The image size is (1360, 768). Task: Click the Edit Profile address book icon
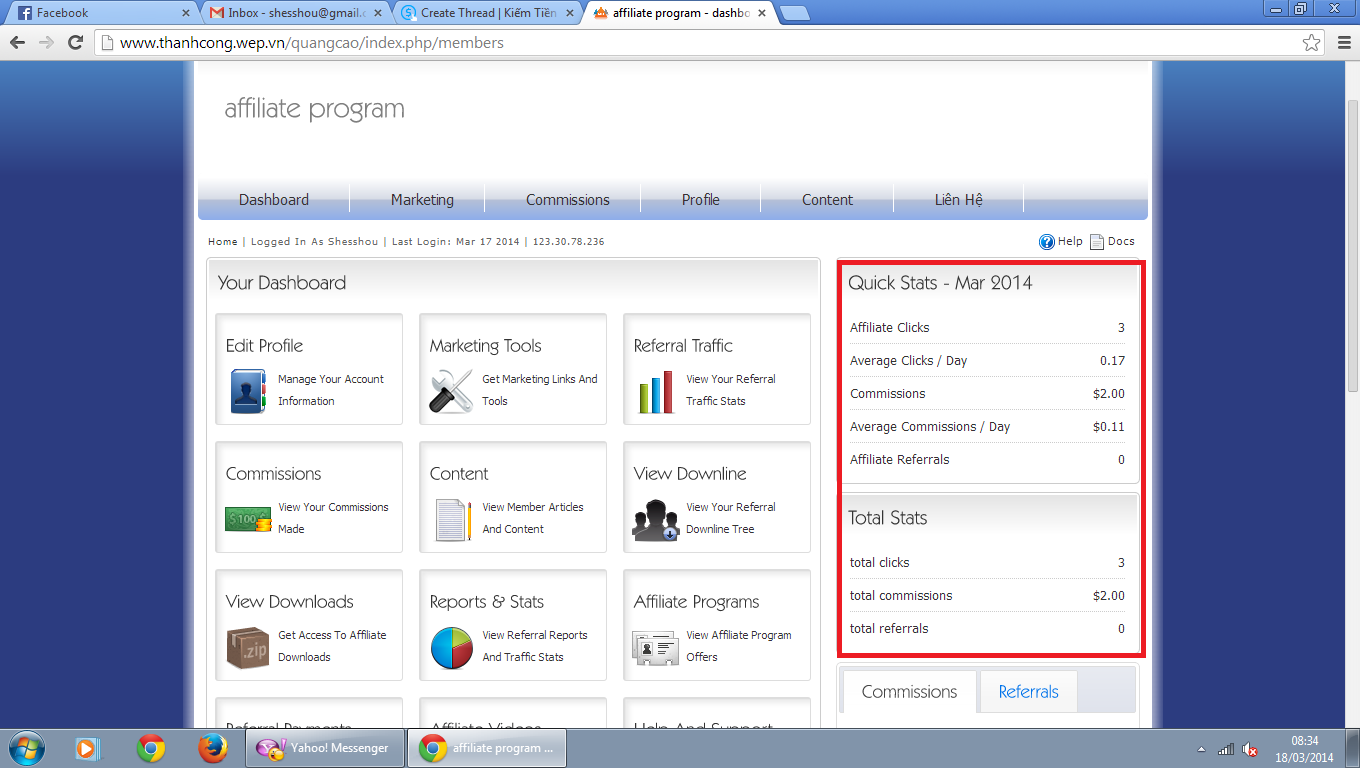pyautogui.click(x=248, y=391)
